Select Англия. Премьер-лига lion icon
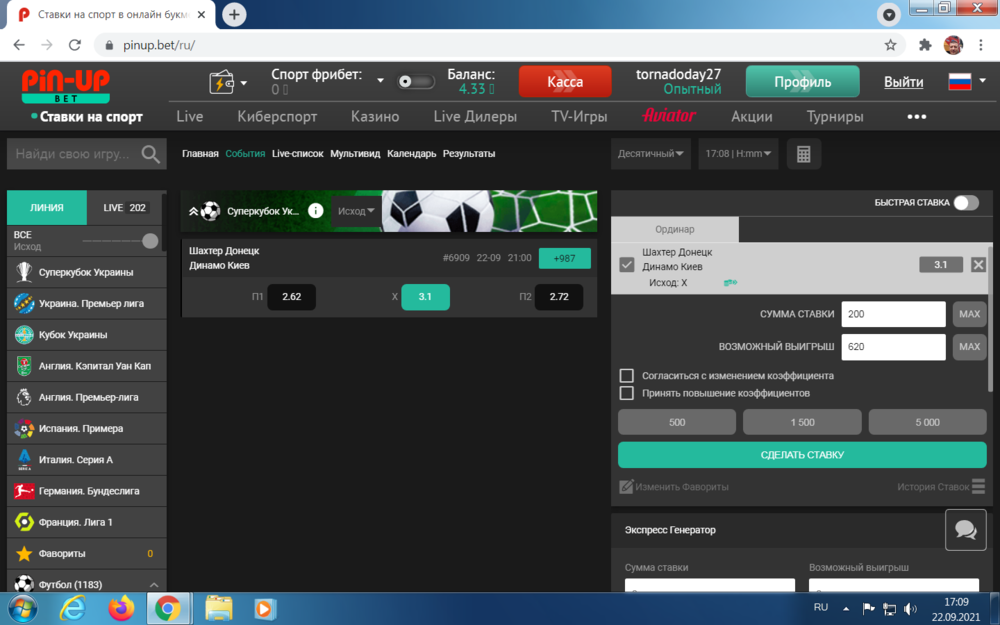The image size is (1000, 625). pos(24,397)
